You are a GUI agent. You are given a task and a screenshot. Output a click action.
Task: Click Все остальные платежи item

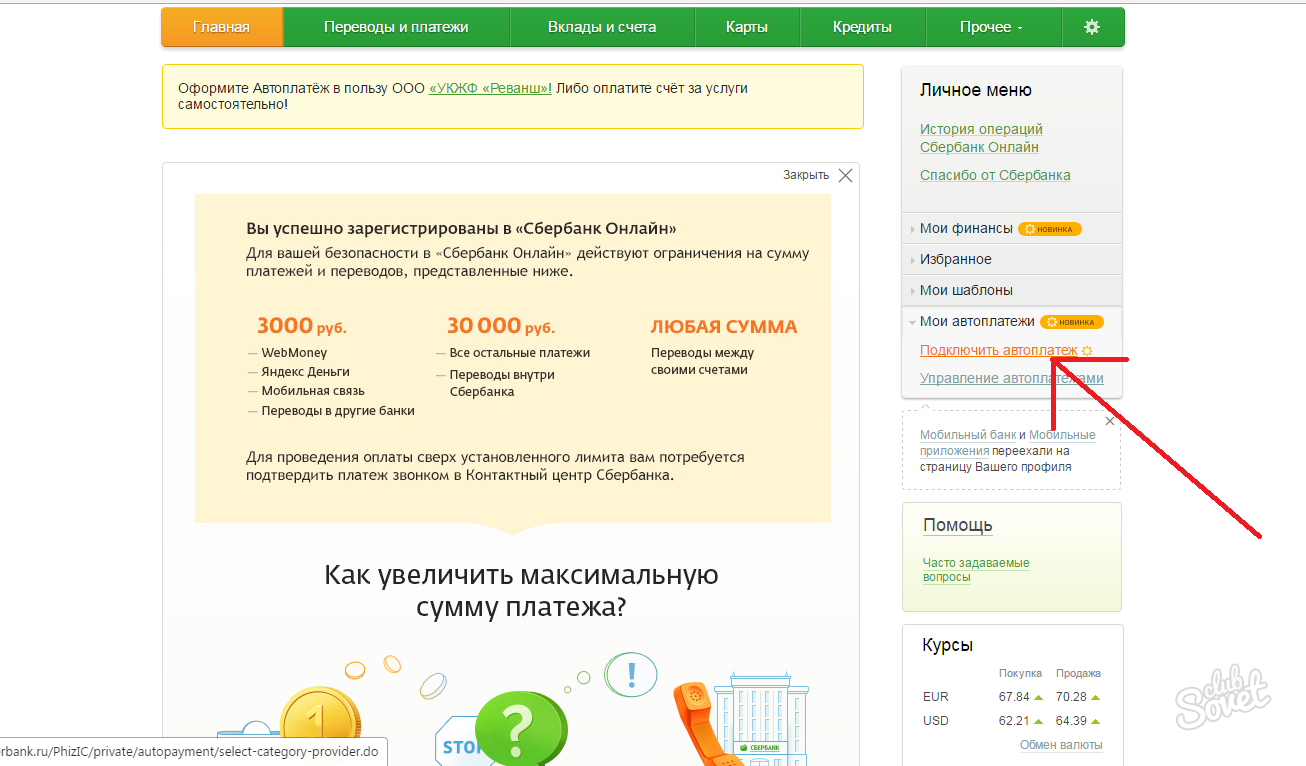pos(520,353)
